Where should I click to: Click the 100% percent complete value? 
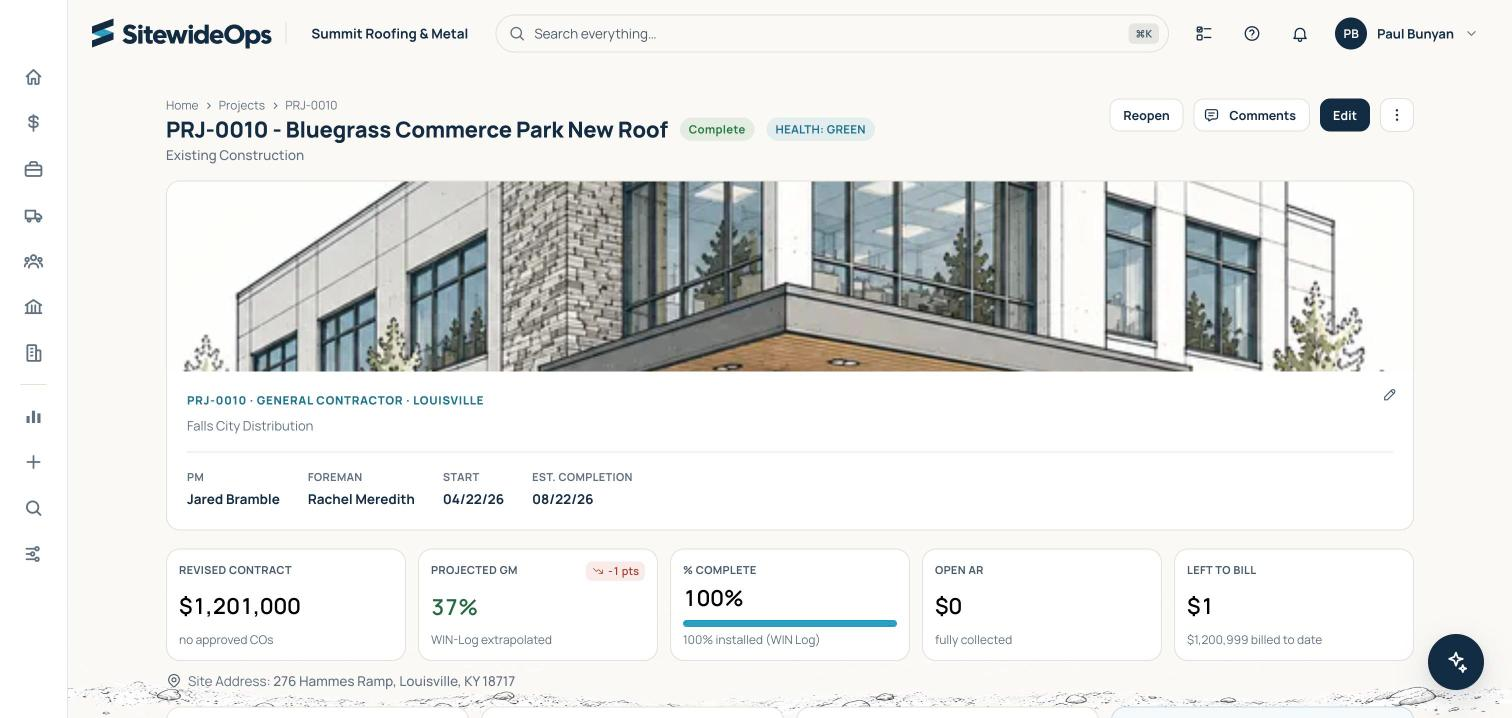pos(713,598)
